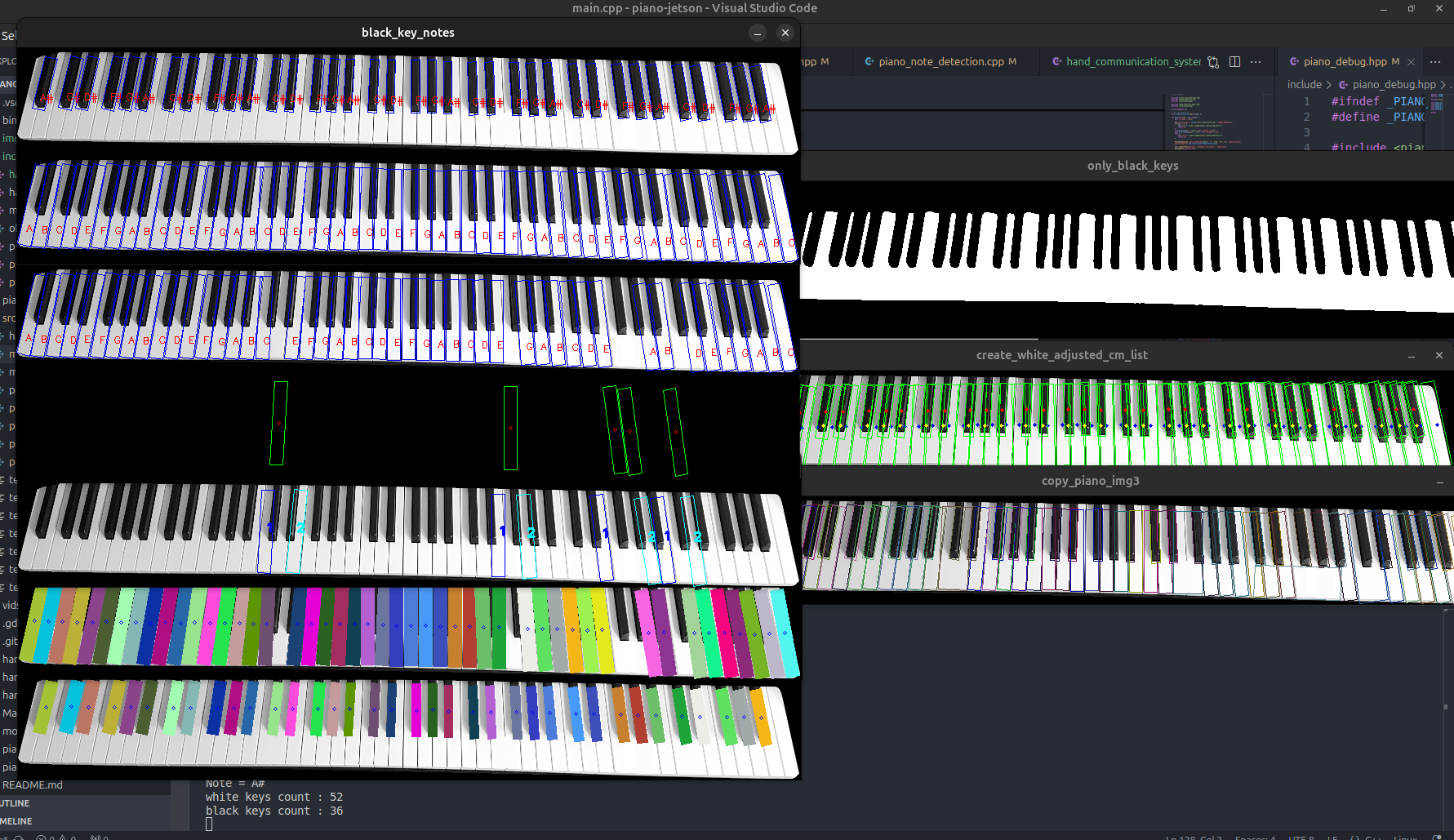Minimize the copy_piano_img3 window
Viewport: 1454px width, 840px height.
click(x=1439, y=482)
